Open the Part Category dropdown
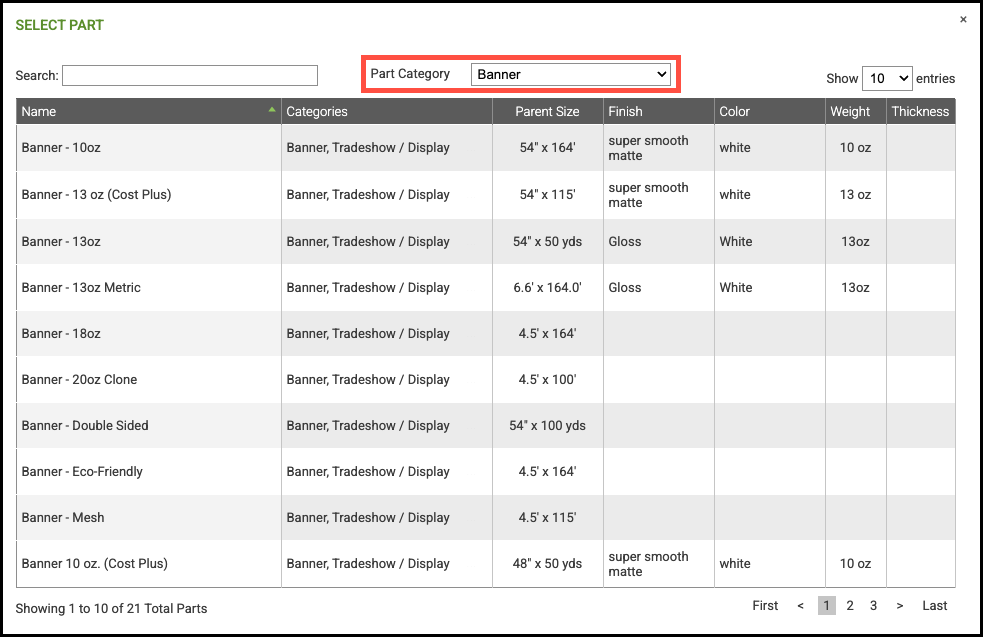This screenshot has height=637, width=983. [570, 75]
